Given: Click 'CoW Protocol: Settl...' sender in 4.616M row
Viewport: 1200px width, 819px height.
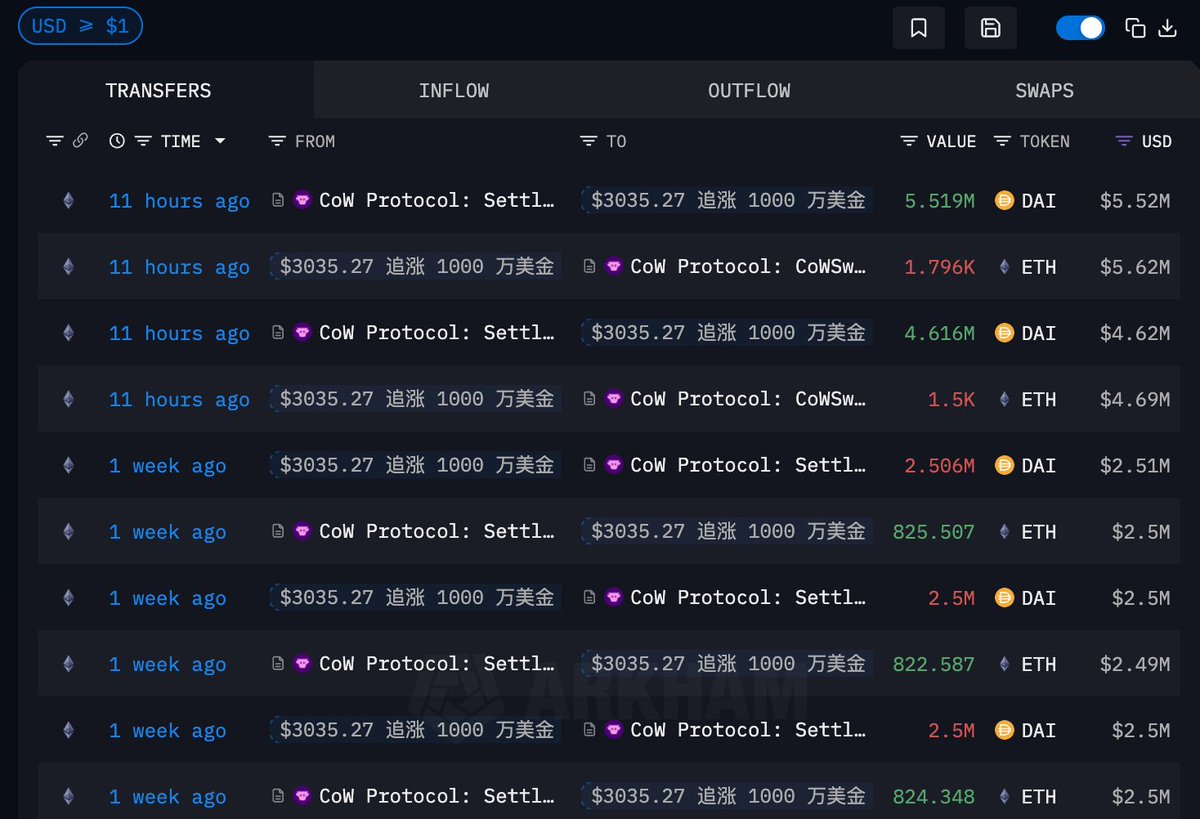Looking at the screenshot, I should [x=437, y=333].
